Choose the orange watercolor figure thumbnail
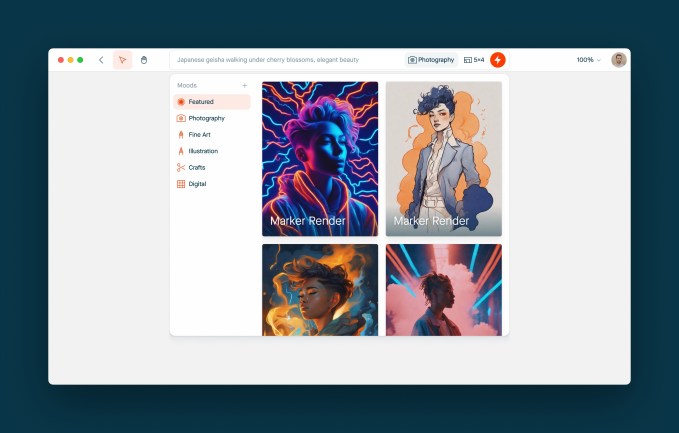The height and width of the screenshot is (433, 679). [444, 159]
